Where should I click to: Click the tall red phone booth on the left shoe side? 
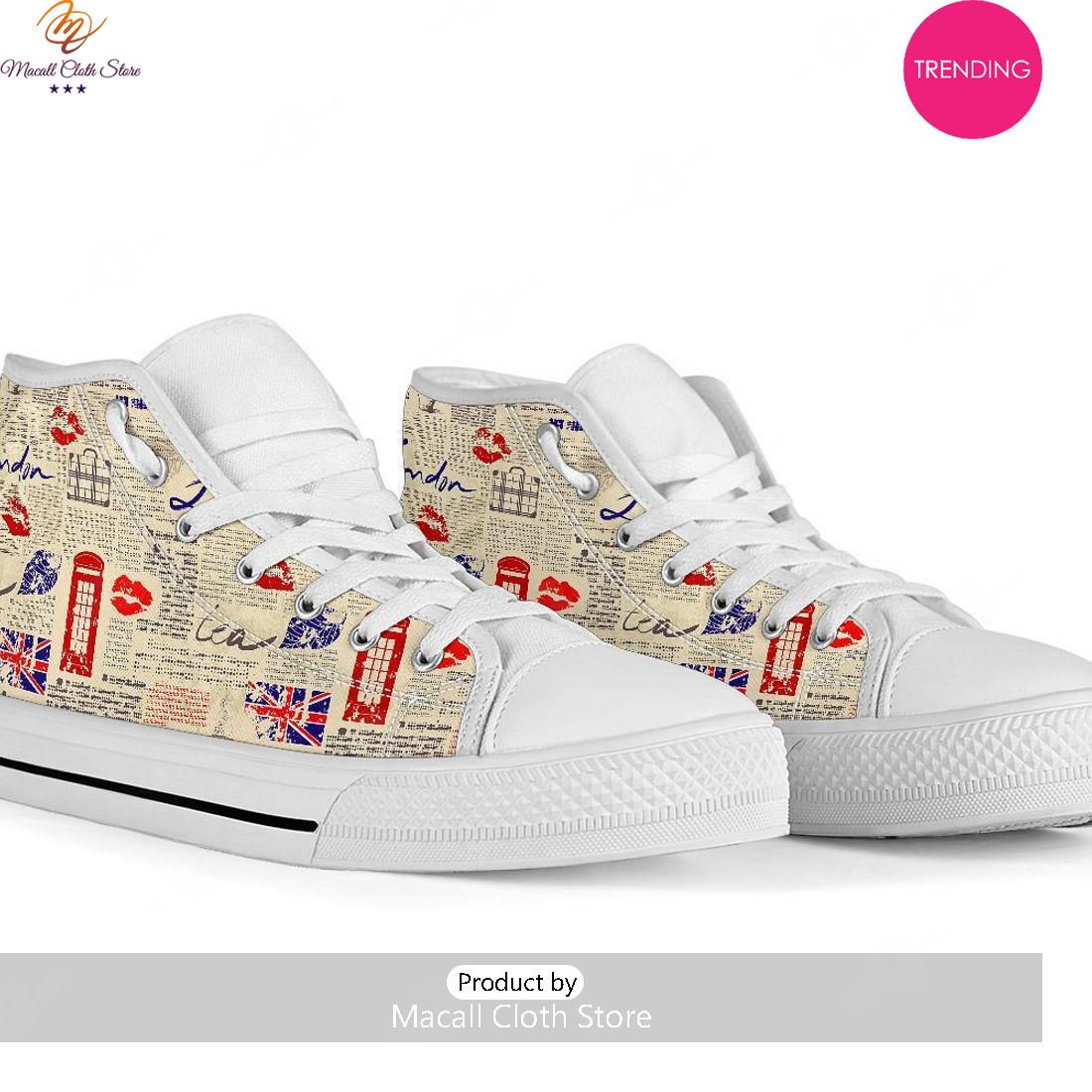click(80, 614)
